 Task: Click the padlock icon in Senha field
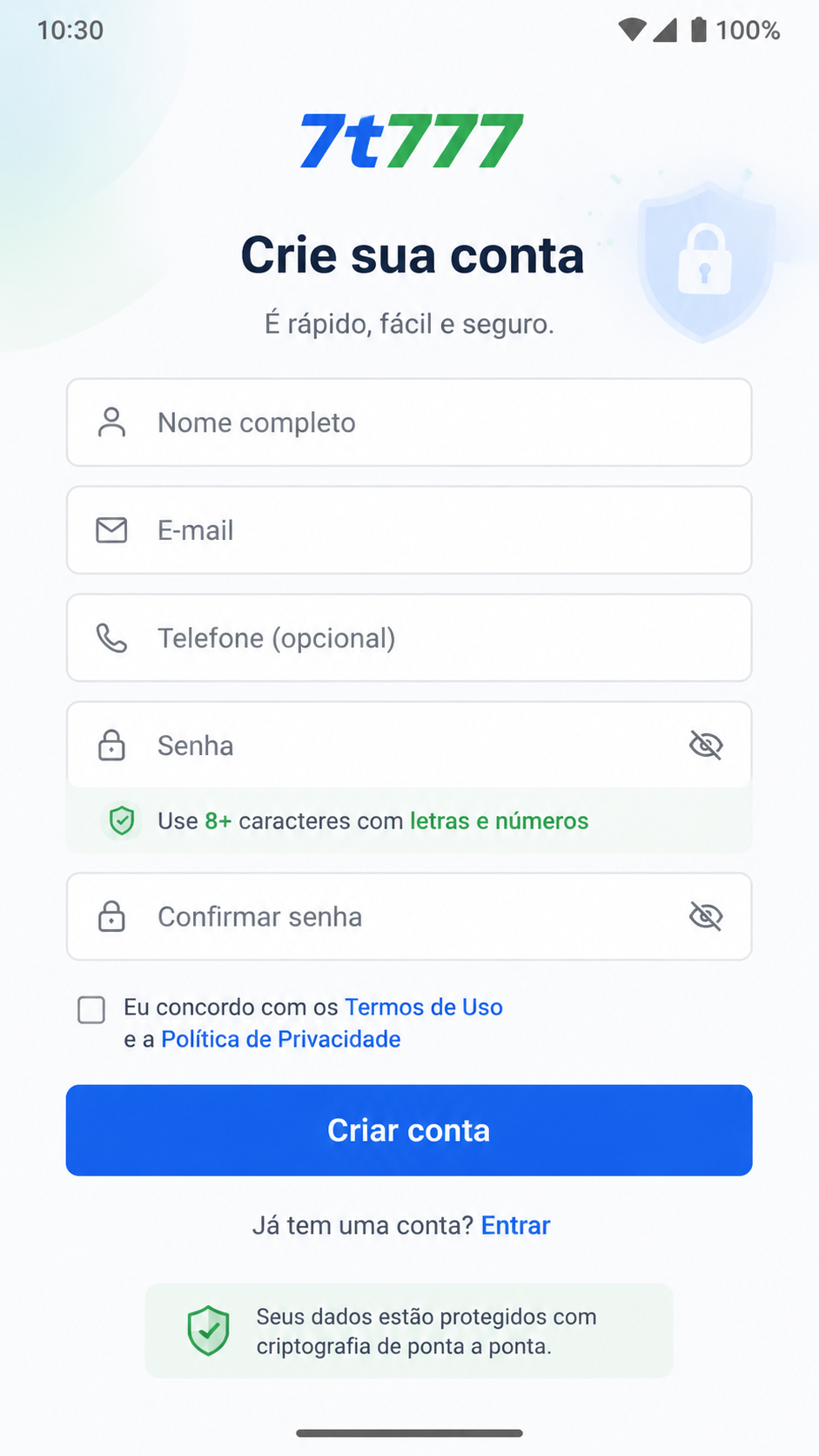(x=111, y=745)
